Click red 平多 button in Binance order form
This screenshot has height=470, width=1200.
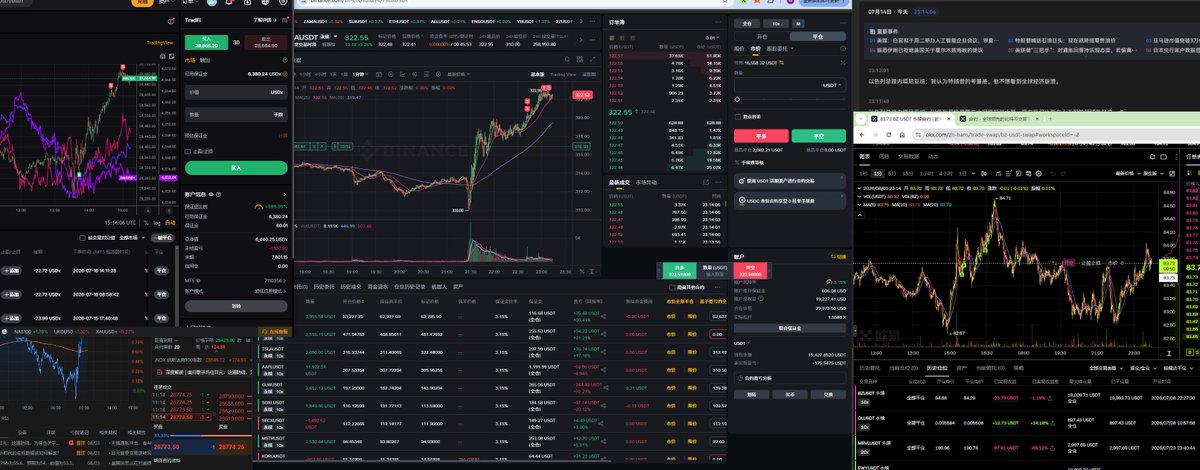click(x=759, y=136)
